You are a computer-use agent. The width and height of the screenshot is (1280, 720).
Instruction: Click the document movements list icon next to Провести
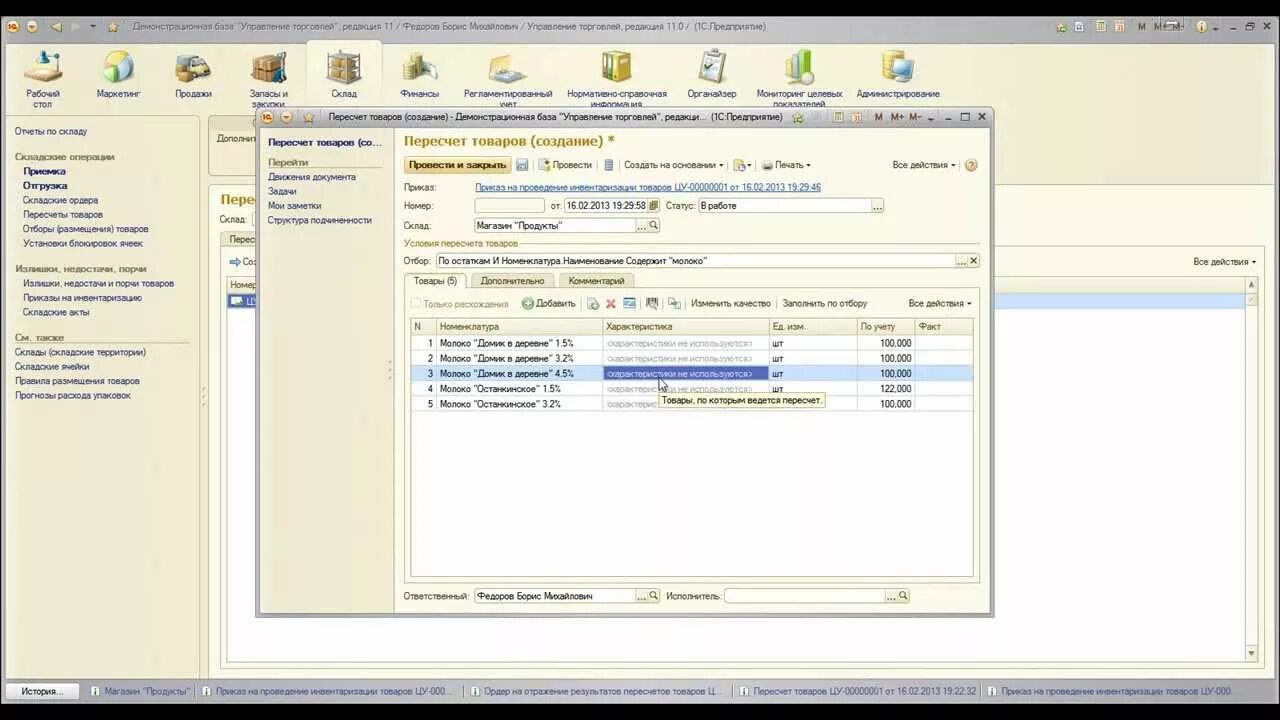pos(609,165)
